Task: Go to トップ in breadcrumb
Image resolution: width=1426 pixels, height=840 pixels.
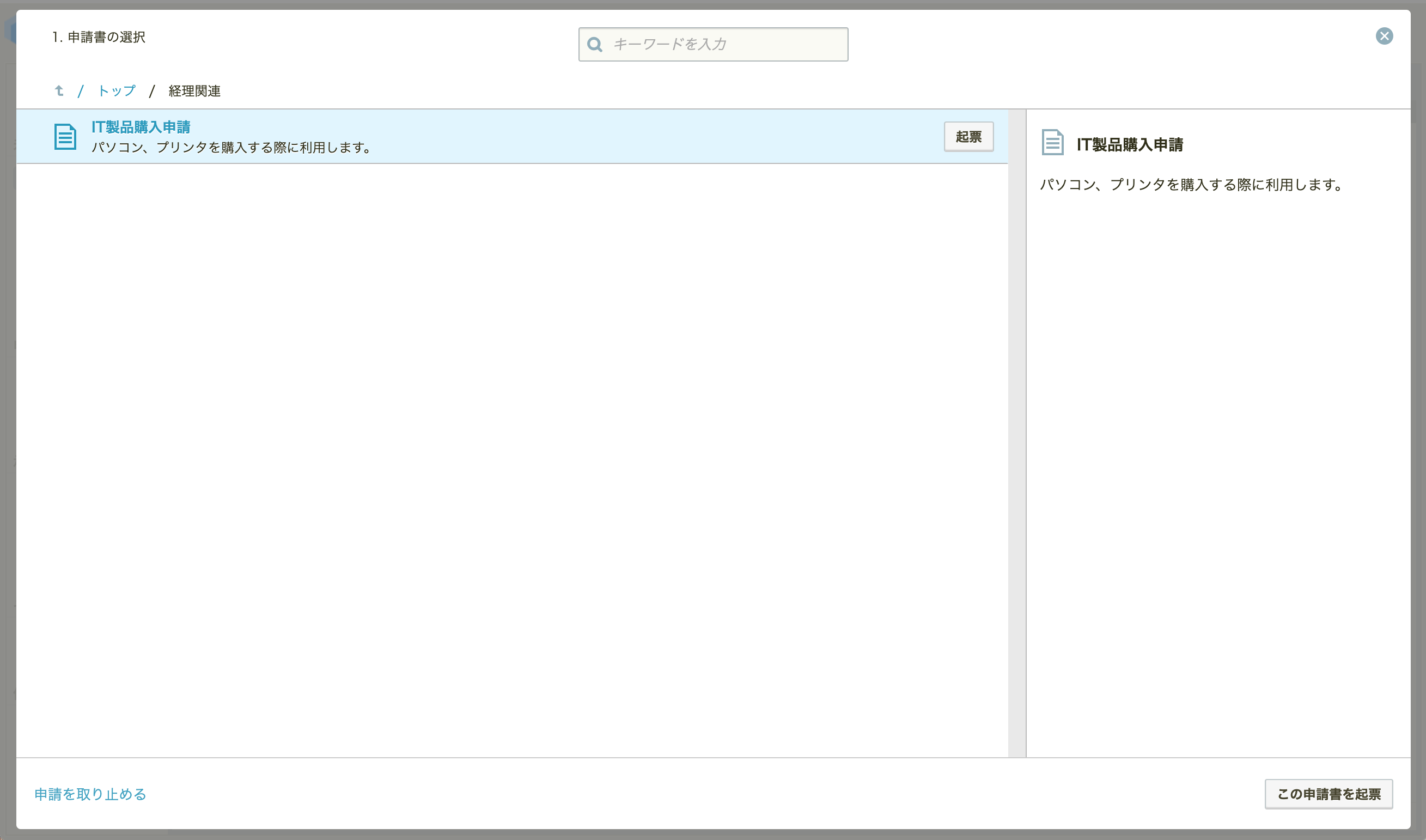Action: click(117, 90)
